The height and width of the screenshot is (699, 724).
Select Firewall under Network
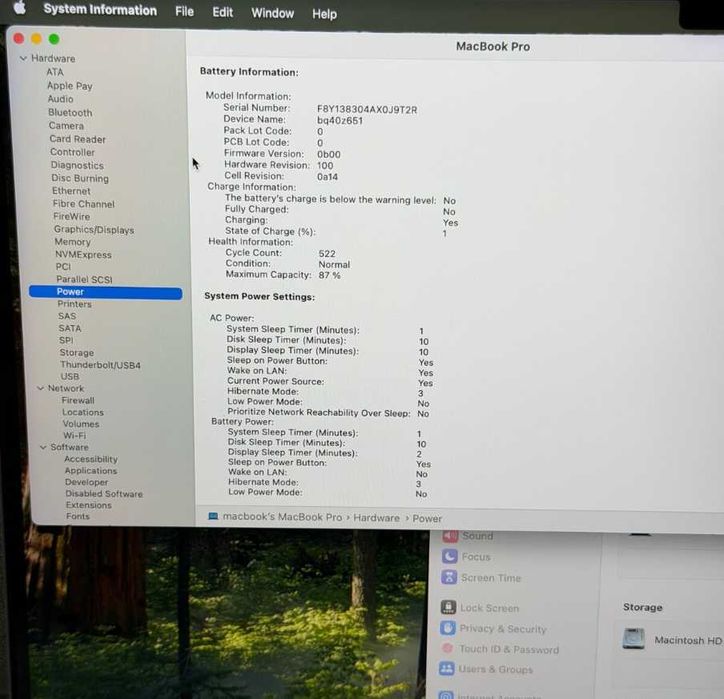tap(78, 400)
